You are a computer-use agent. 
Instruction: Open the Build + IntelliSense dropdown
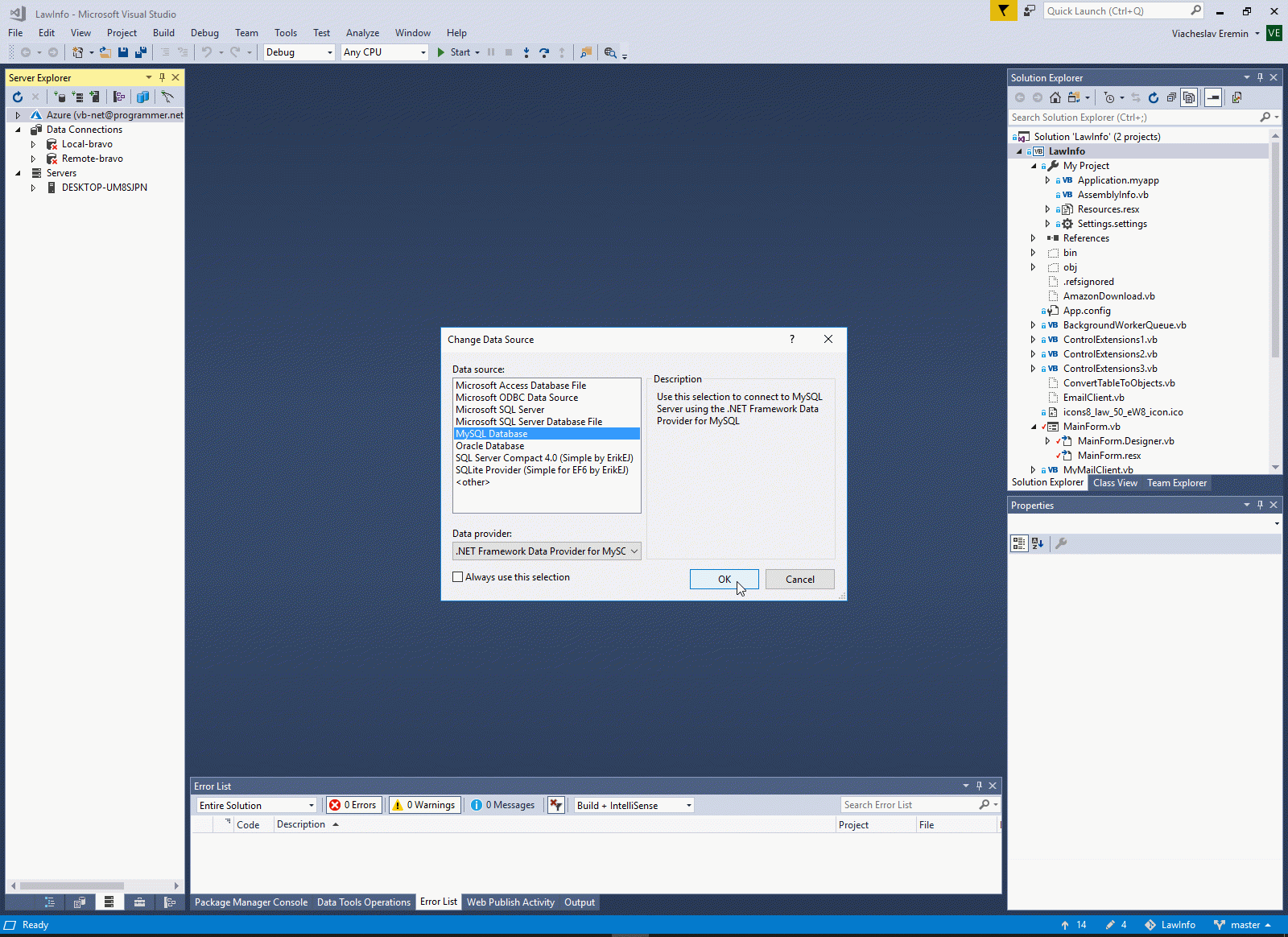(634, 805)
